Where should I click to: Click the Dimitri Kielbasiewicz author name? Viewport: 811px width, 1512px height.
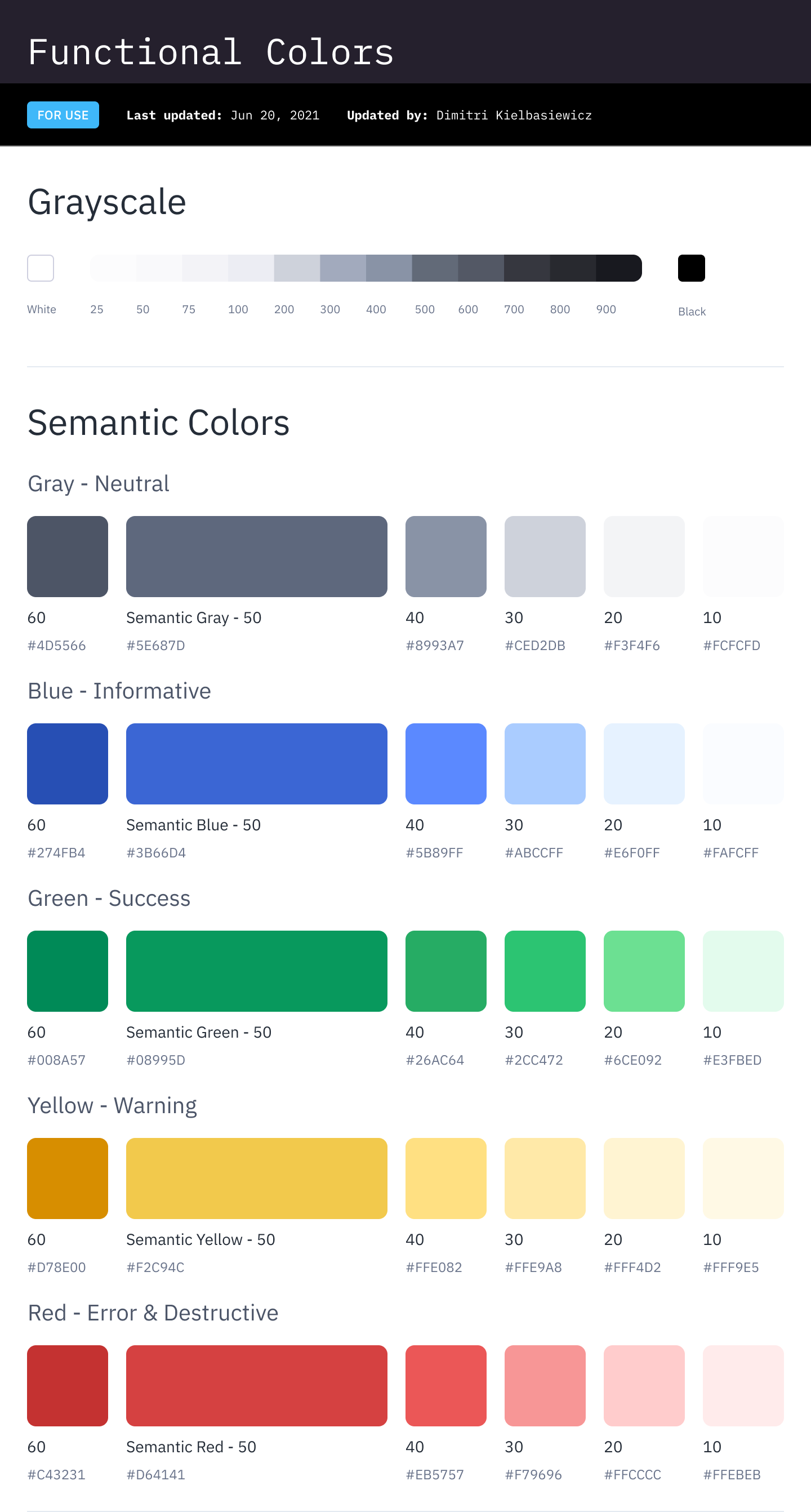point(514,115)
